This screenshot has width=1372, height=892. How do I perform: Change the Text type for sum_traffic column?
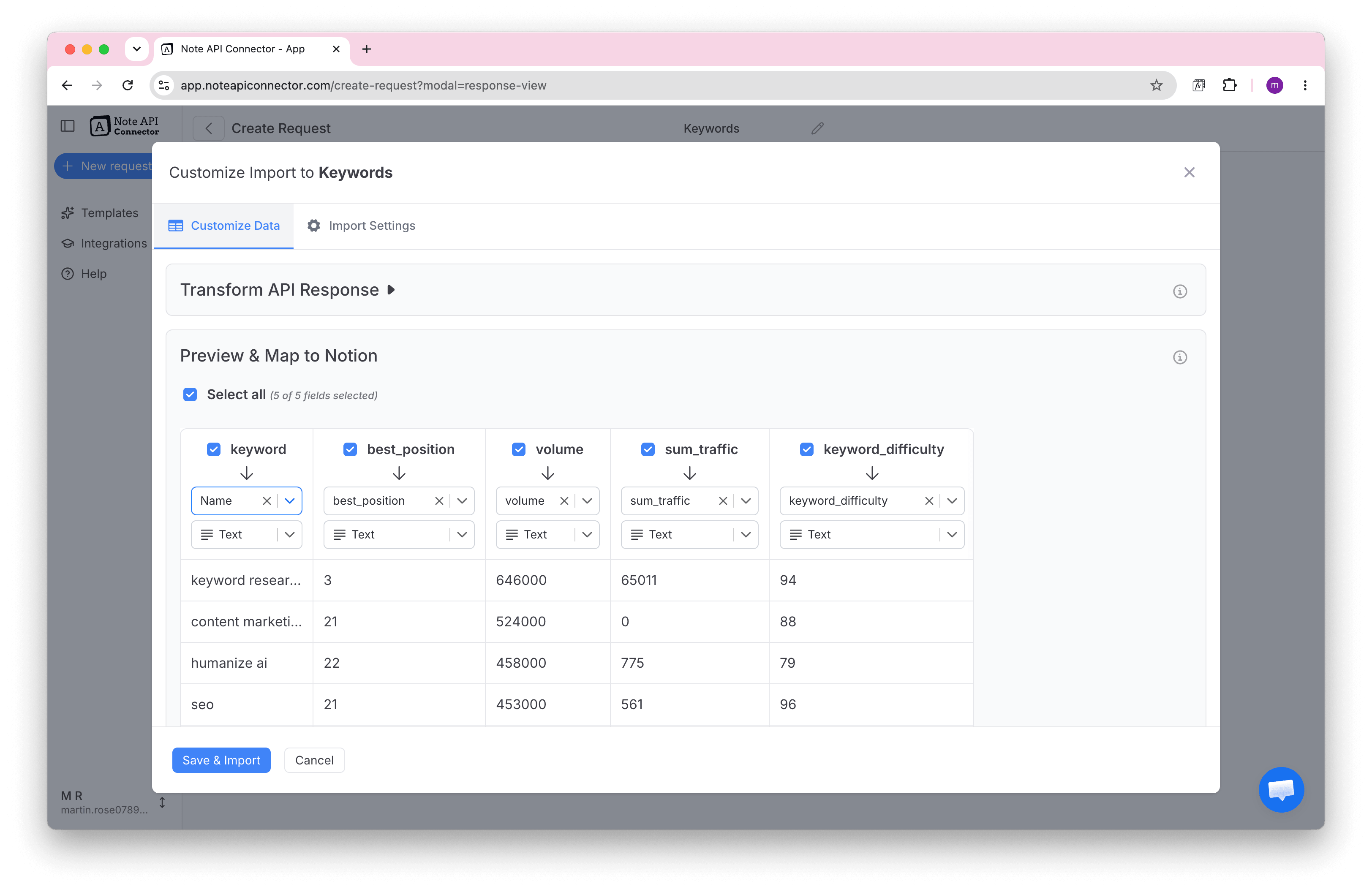click(x=689, y=535)
